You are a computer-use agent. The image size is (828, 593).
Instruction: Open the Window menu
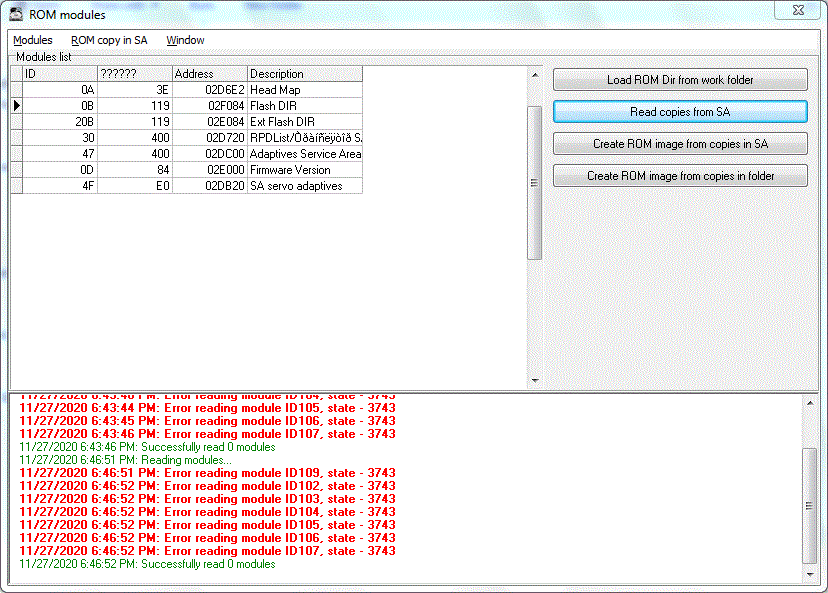pos(185,40)
